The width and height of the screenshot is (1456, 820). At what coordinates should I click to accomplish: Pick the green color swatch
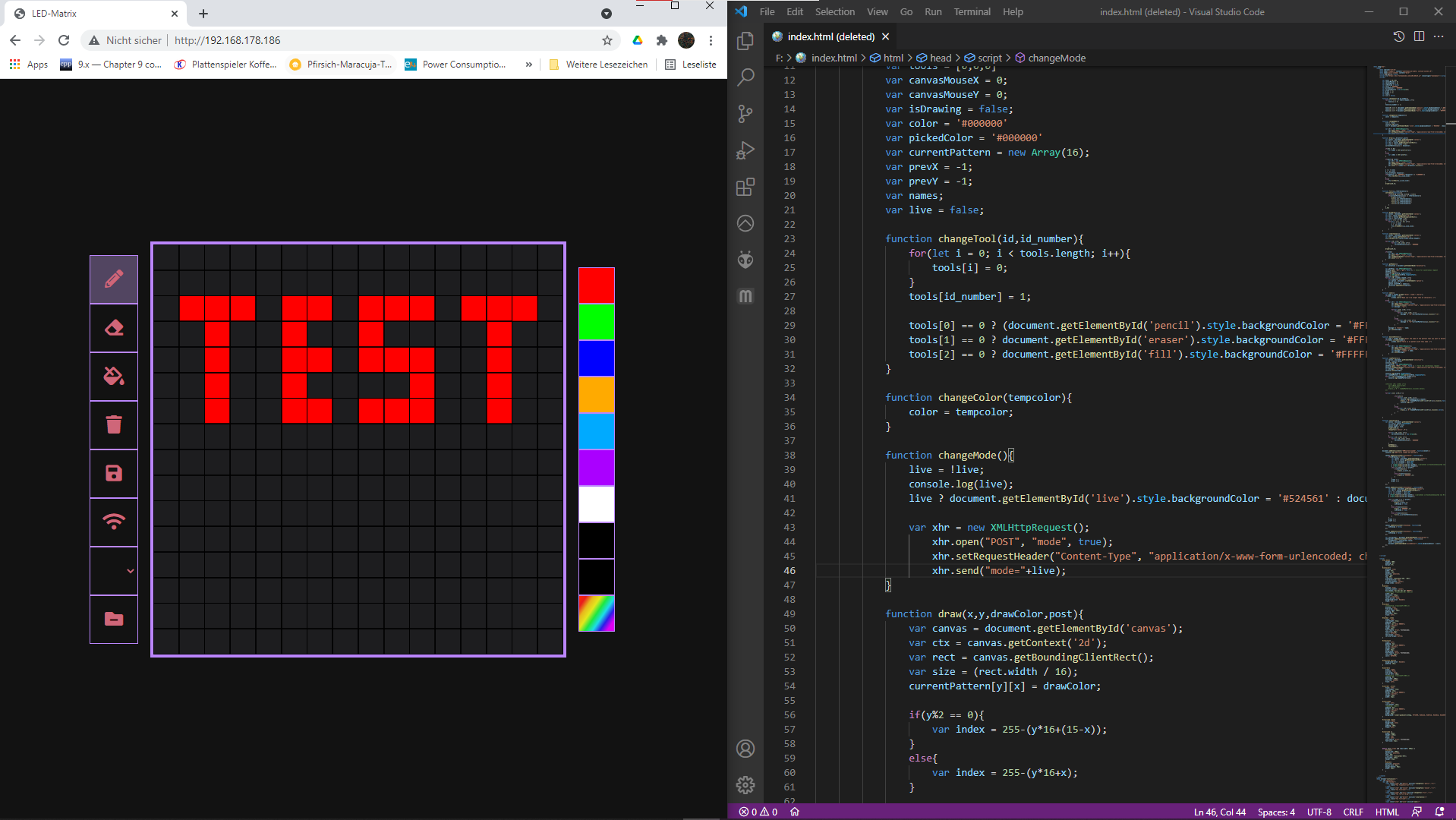597,322
